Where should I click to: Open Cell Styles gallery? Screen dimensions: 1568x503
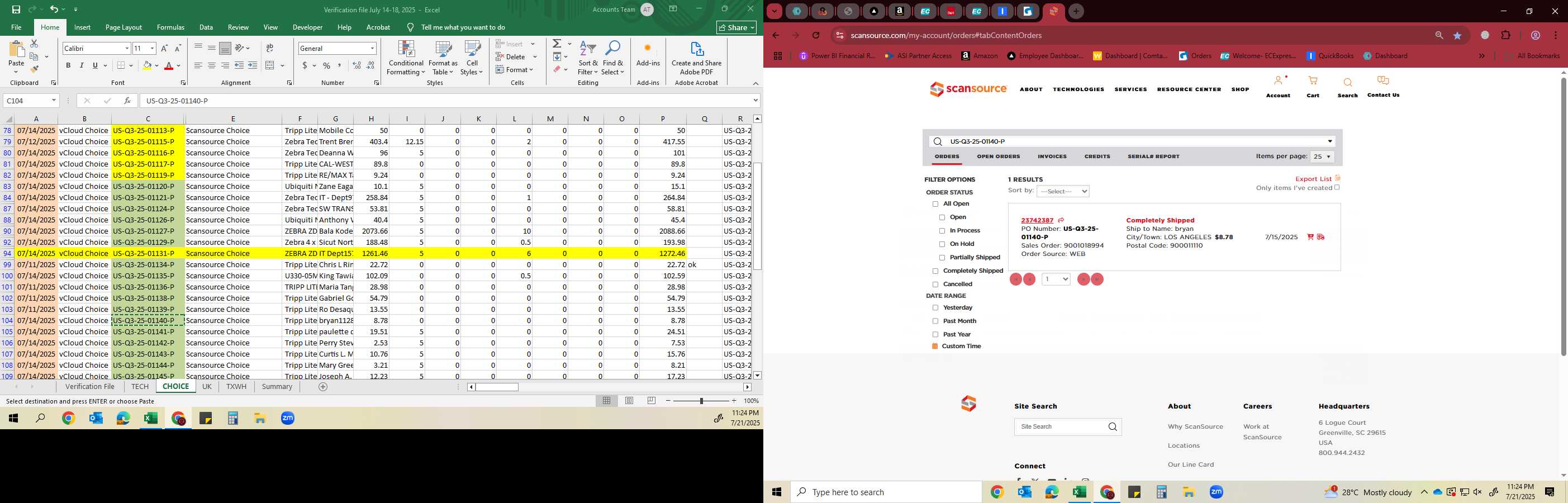click(x=472, y=59)
